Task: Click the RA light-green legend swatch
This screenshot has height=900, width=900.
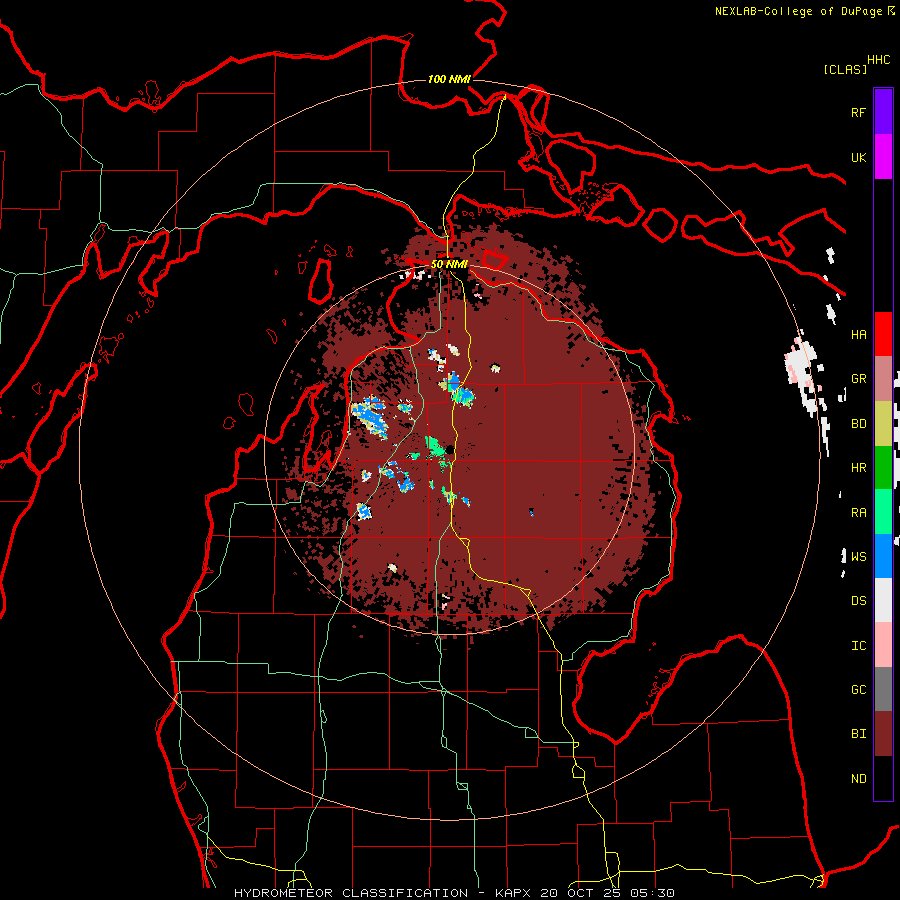Action: coord(883,512)
